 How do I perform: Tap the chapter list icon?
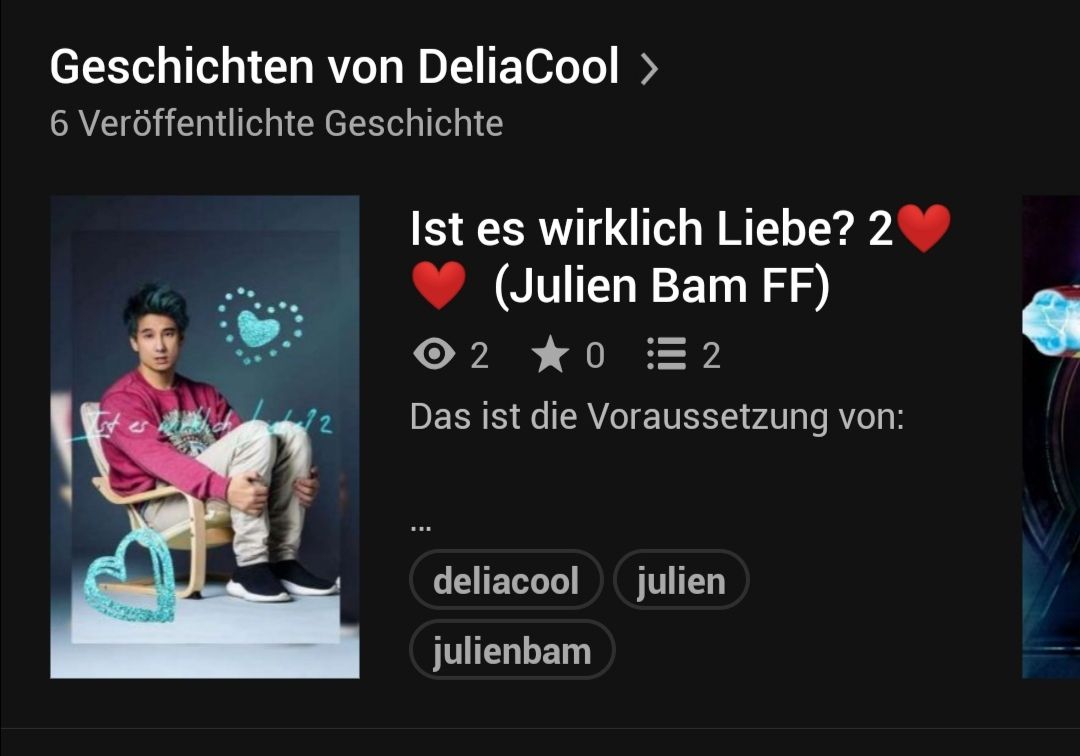click(x=666, y=355)
